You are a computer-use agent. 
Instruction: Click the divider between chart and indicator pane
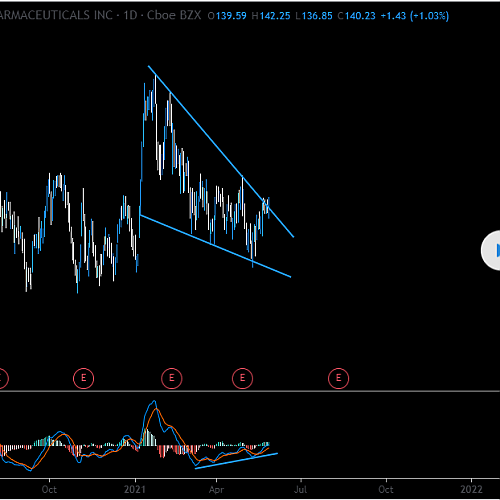pyautogui.click(x=250, y=391)
